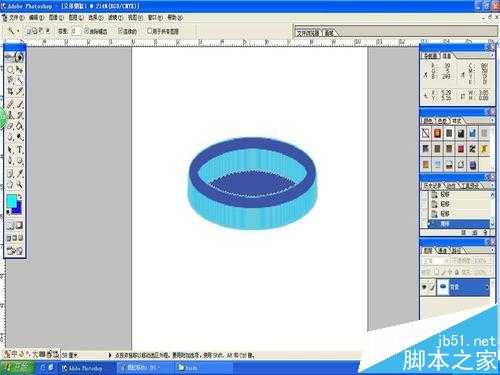Screen dimensions: 500x375
Task: Open the Help menu
Action: pyautogui.click(x=175, y=17)
